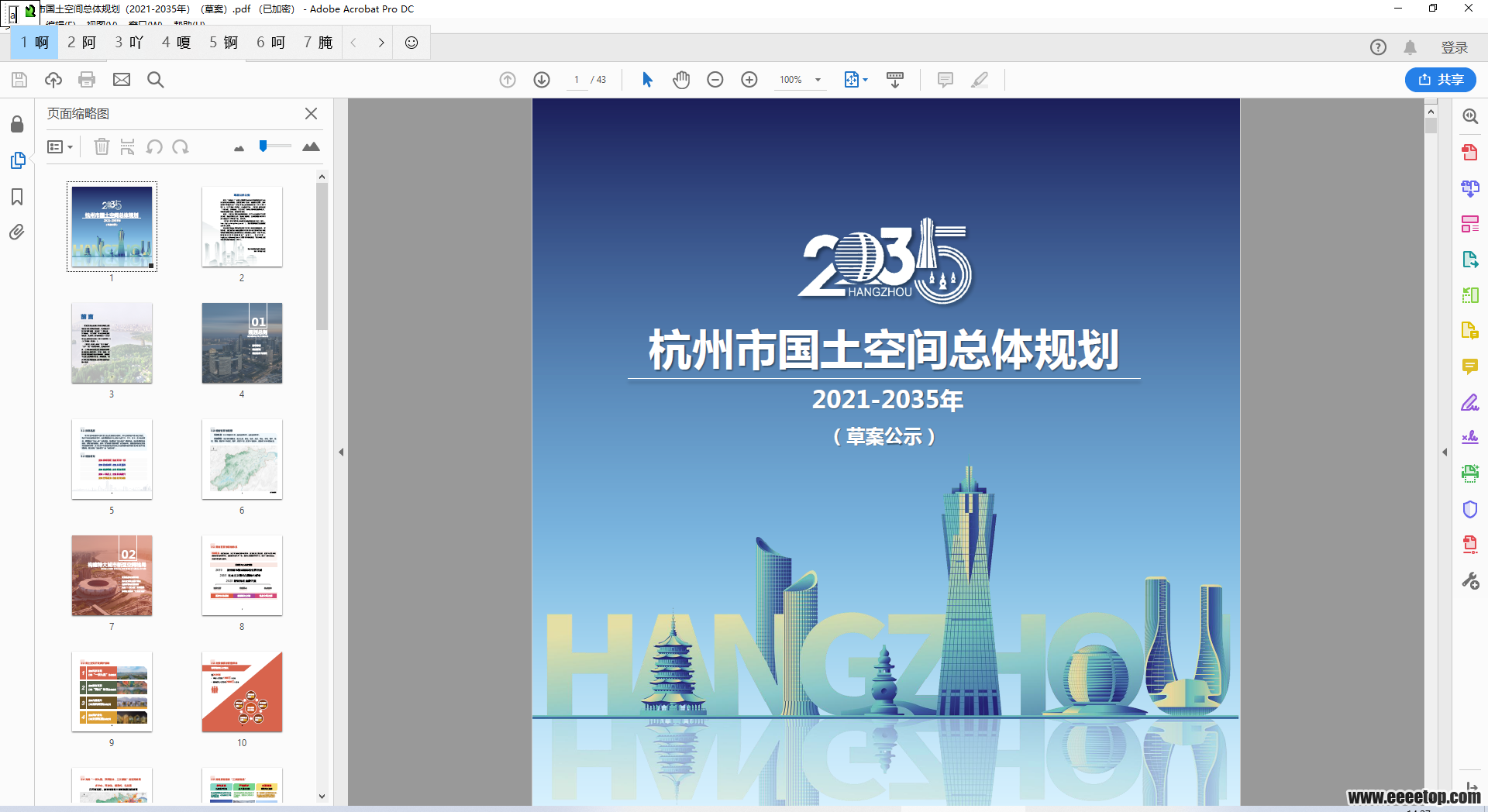Open the Find text magnifier
Viewport: 1488px width, 812px height.
click(x=156, y=80)
